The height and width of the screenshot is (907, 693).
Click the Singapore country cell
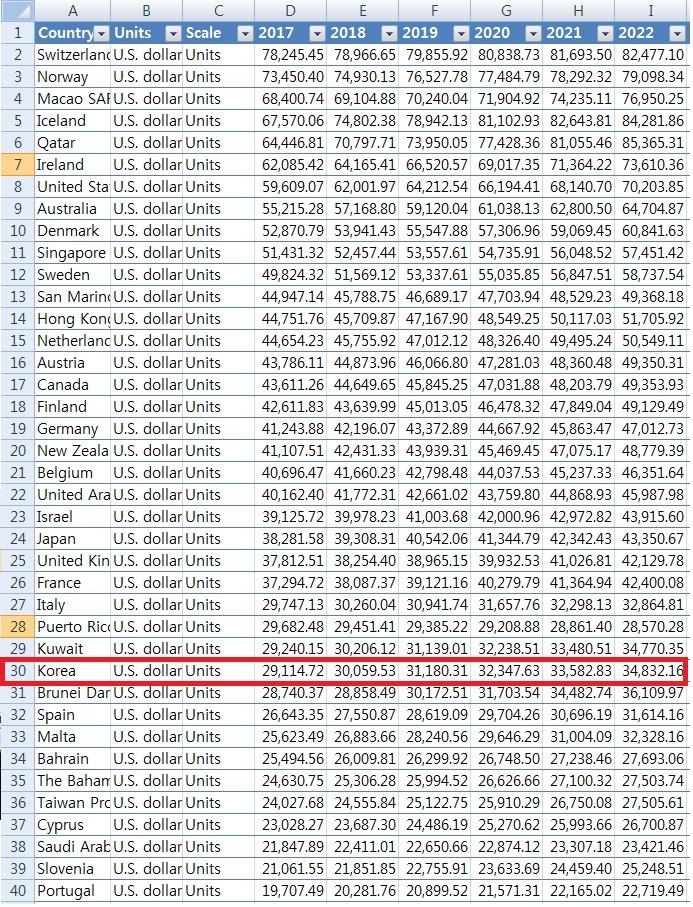pos(73,253)
